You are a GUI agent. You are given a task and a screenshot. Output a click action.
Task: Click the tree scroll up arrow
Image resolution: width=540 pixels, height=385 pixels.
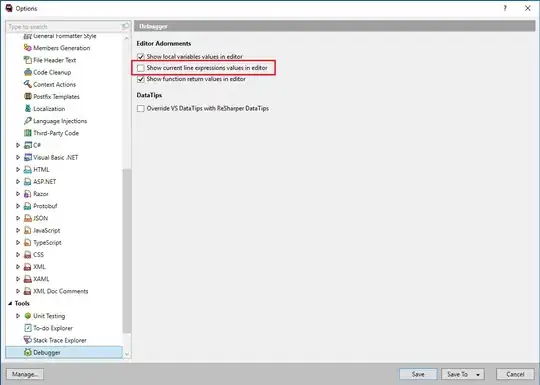pos(127,38)
